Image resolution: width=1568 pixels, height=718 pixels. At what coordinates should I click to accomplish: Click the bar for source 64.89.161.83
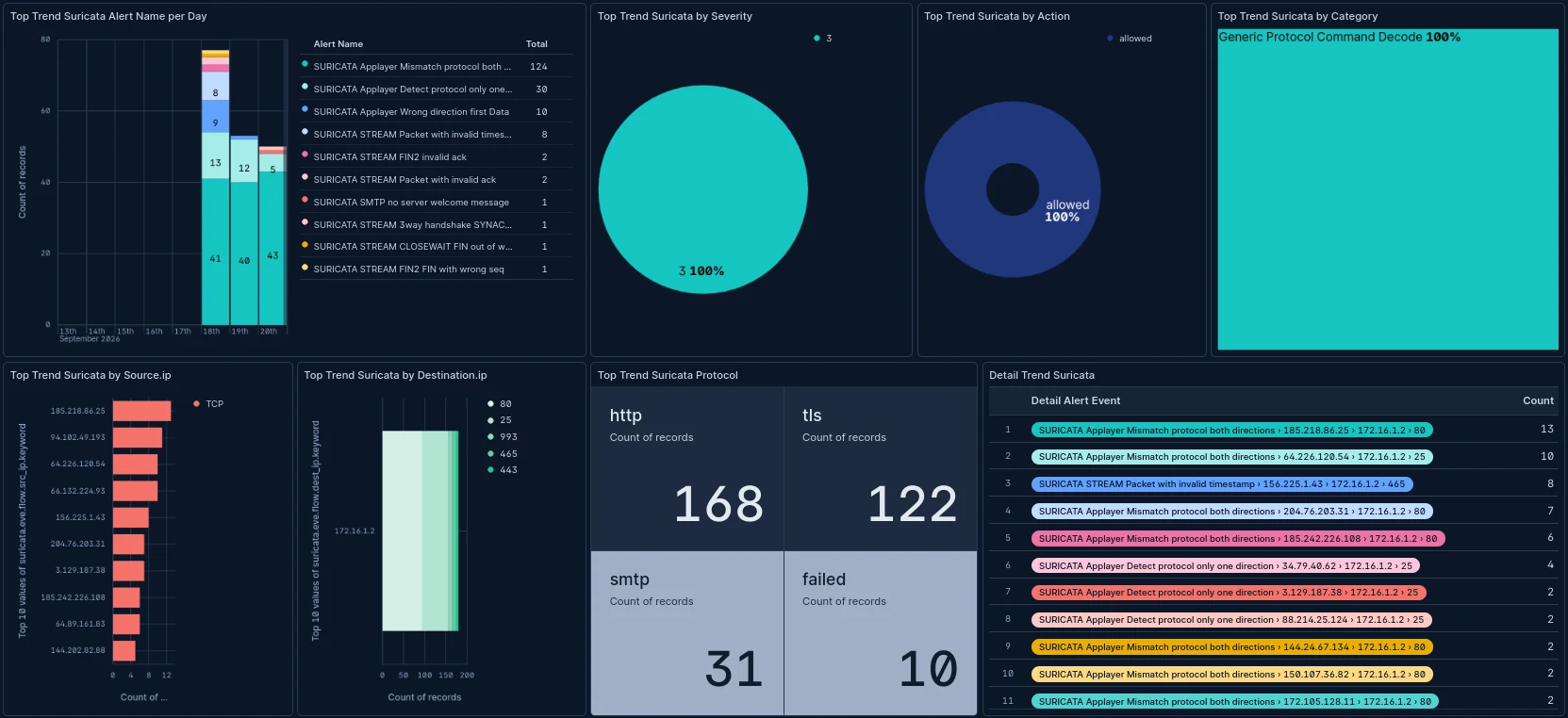pos(126,624)
